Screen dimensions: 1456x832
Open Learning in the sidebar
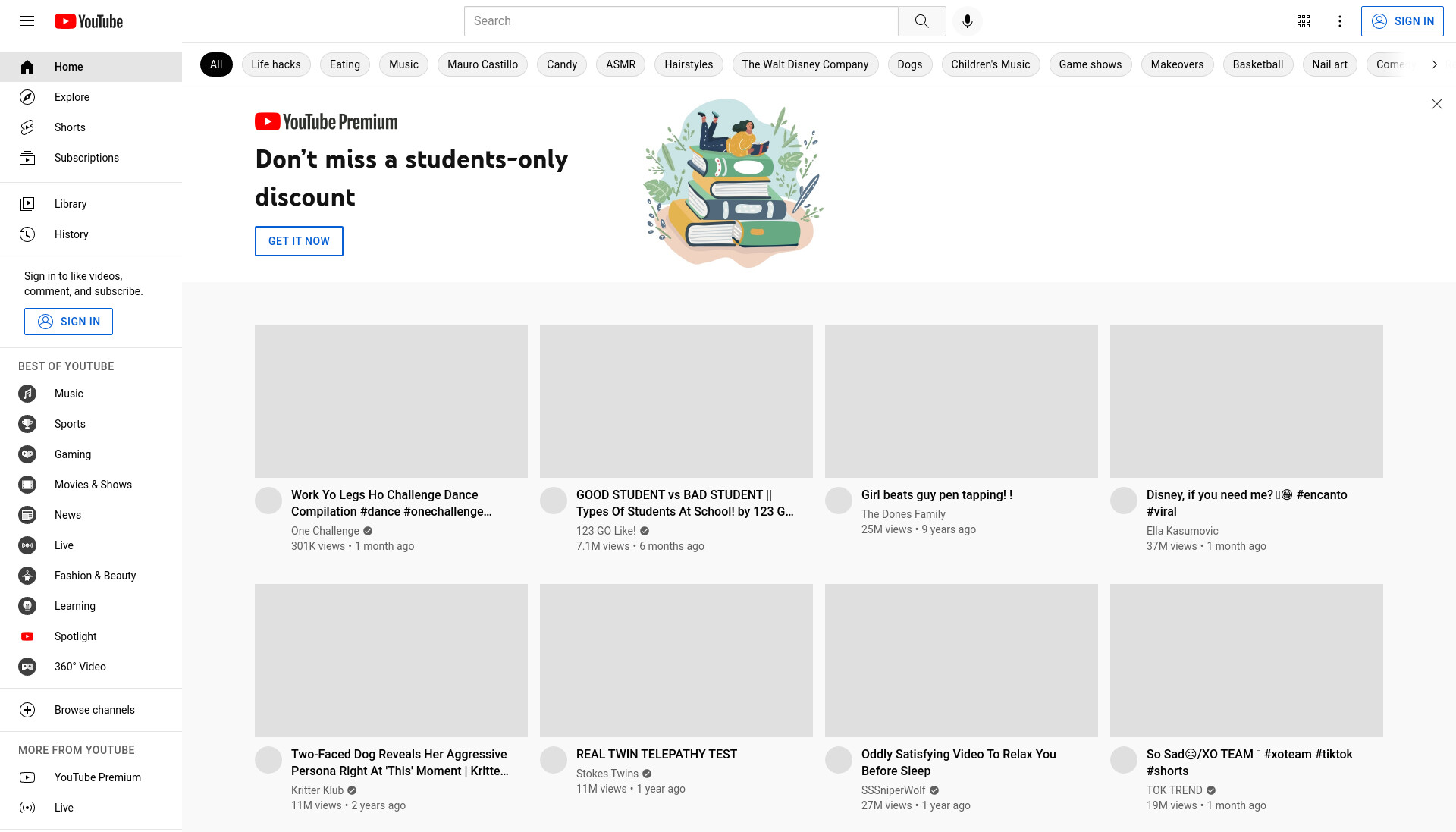tap(91, 606)
